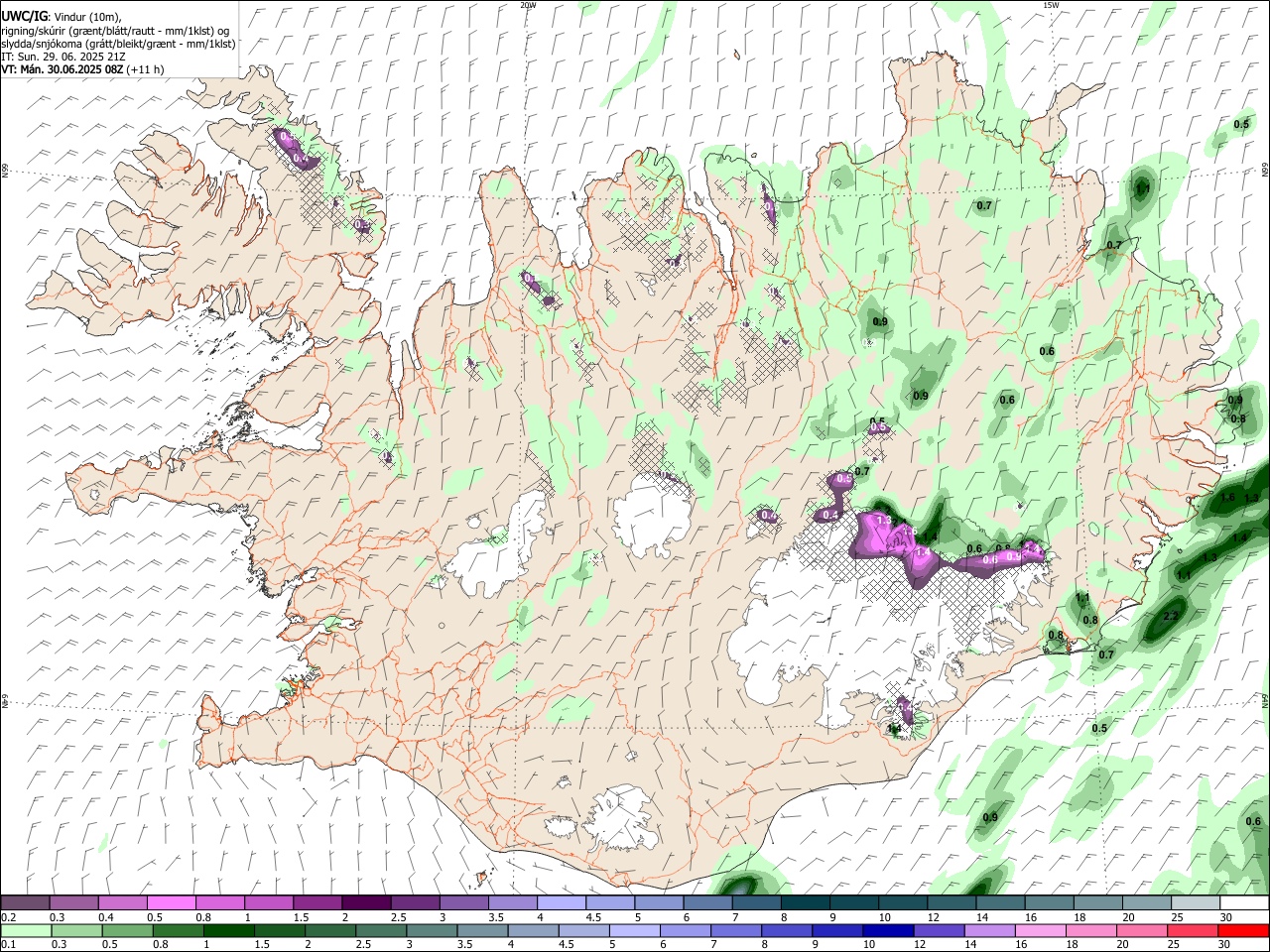Click the '0.4' label in the legend
Image resolution: width=1270 pixels, height=952 pixels.
pos(106,918)
